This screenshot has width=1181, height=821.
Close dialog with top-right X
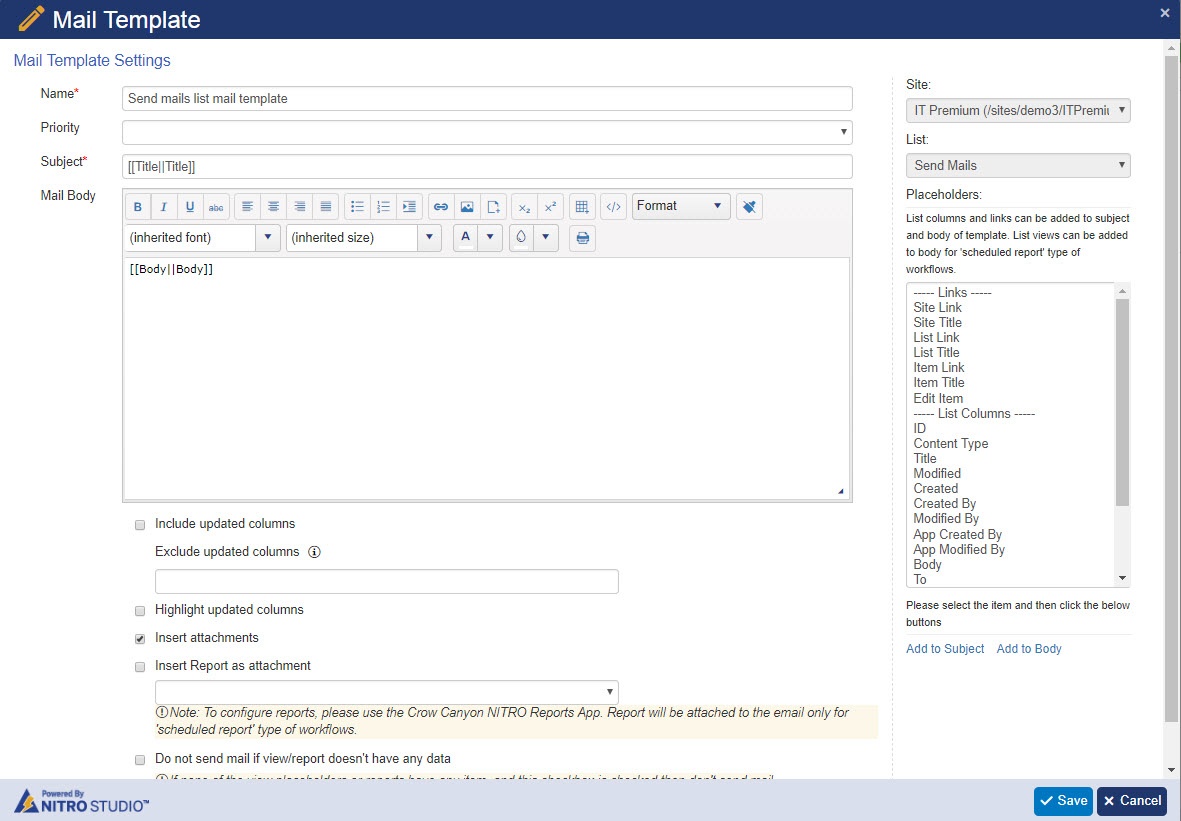pos(1165,12)
